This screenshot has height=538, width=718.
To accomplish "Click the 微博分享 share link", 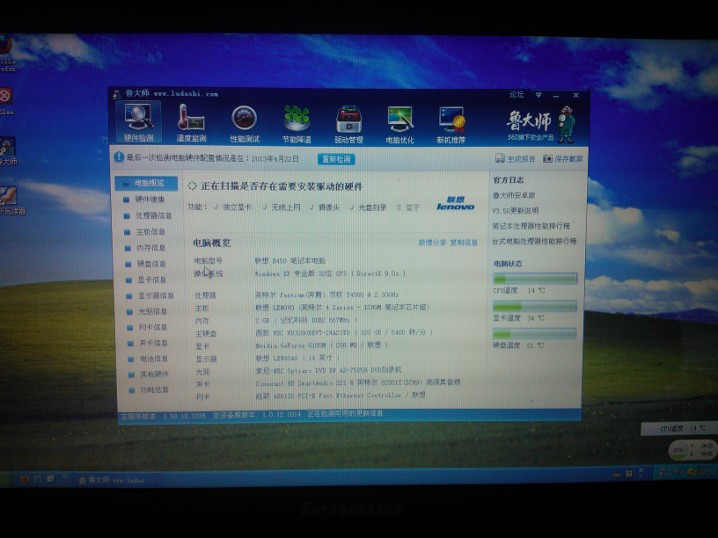I will pos(432,242).
